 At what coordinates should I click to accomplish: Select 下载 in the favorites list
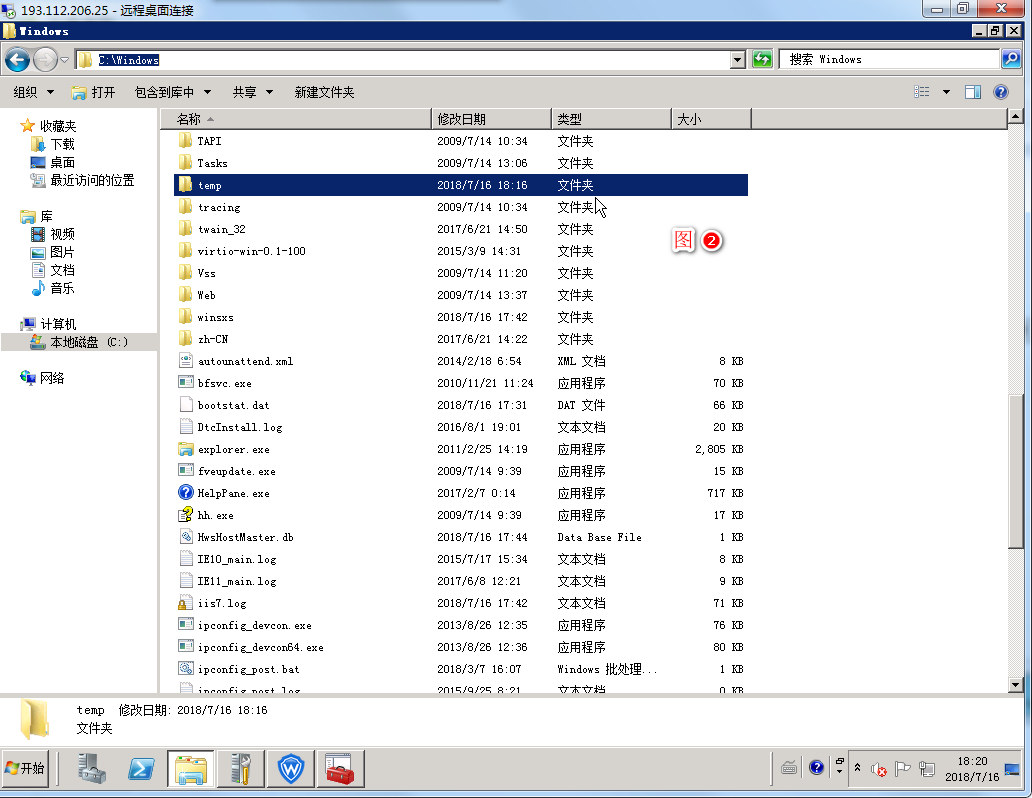(62, 144)
